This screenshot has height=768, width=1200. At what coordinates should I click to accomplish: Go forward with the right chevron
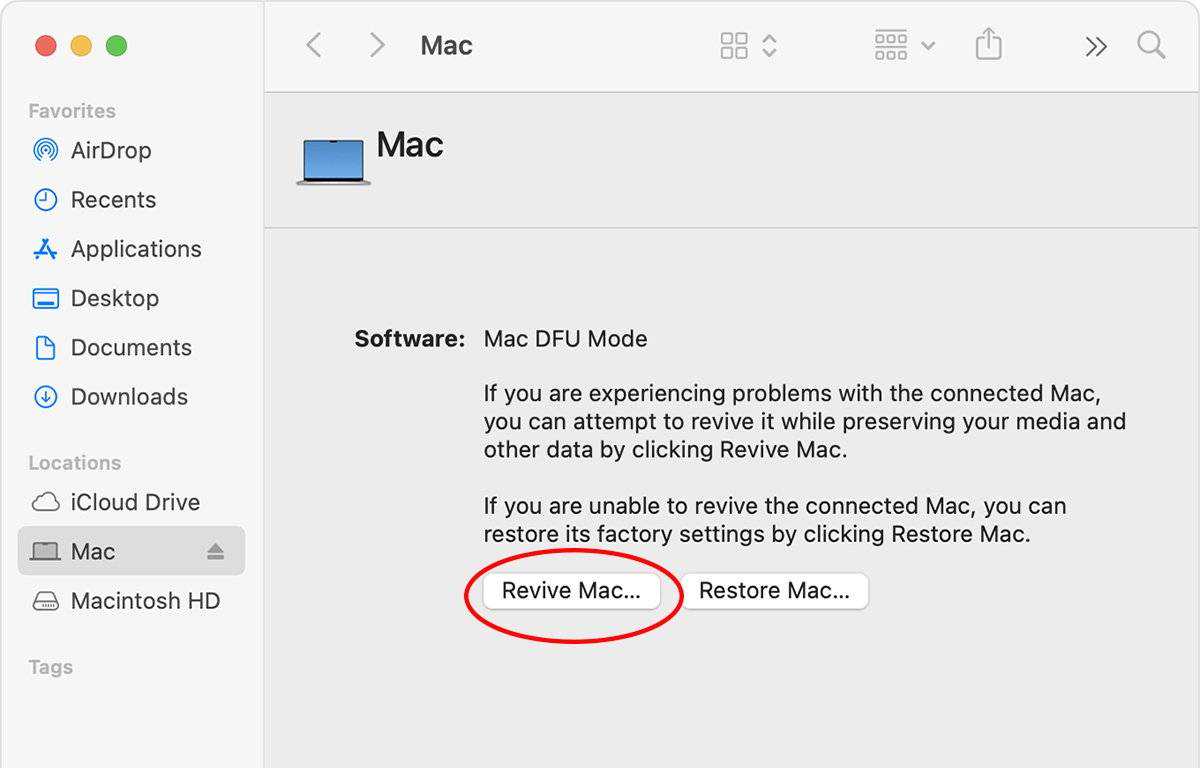(x=377, y=45)
